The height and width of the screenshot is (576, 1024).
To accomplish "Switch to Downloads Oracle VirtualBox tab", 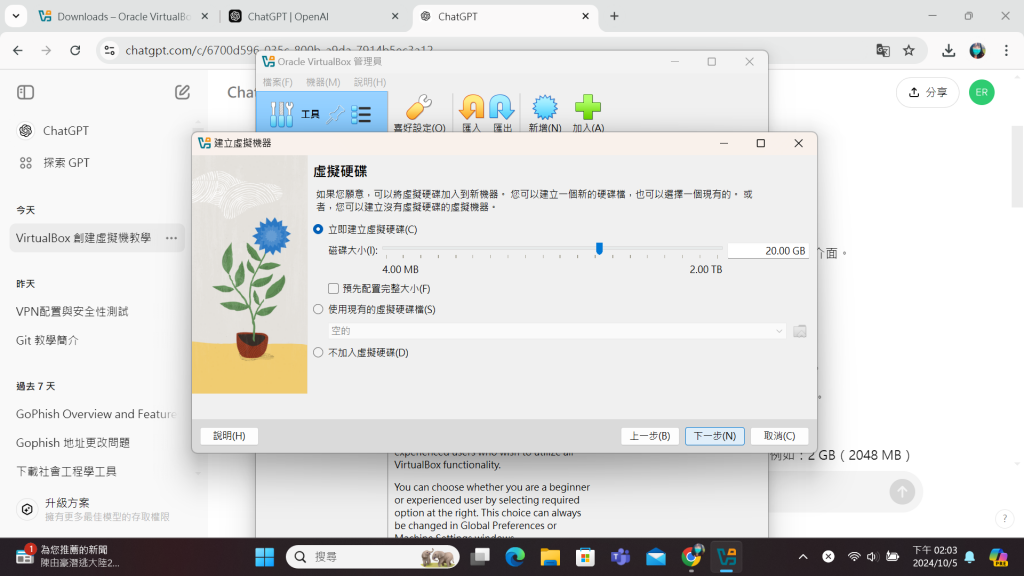I will point(123,16).
